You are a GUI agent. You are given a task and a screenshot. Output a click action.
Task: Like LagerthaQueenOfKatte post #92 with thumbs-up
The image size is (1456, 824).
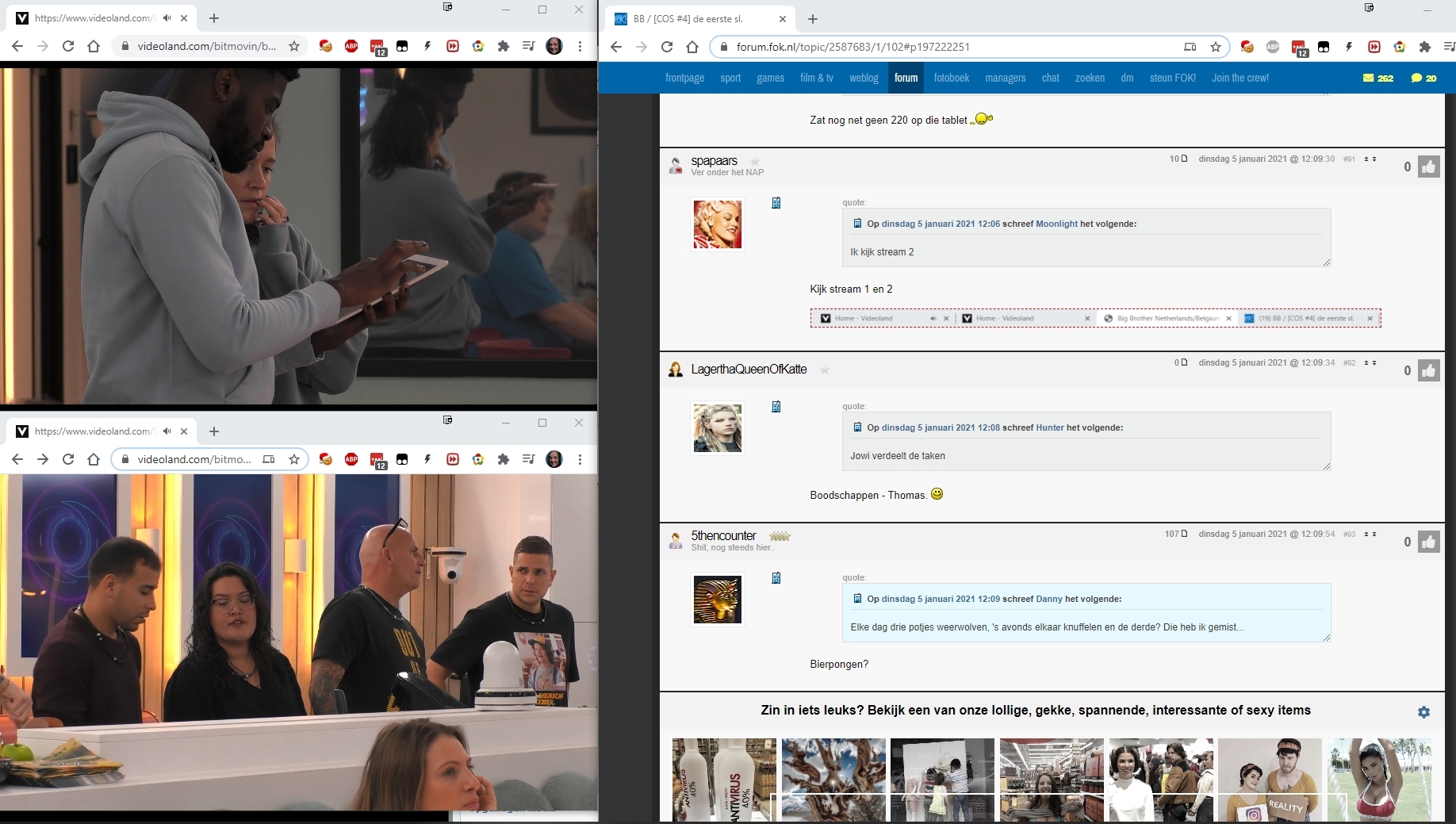tap(1429, 370)
